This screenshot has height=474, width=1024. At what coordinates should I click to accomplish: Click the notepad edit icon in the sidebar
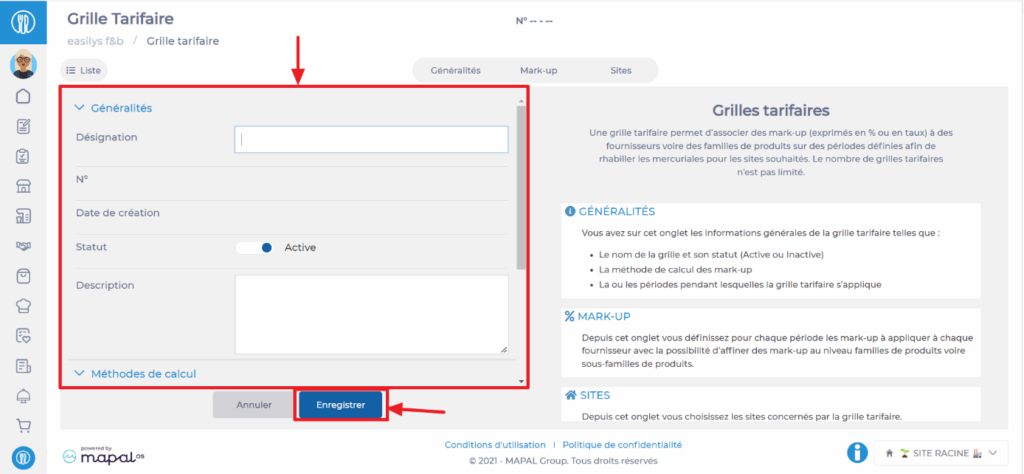(x=23, y=127)
